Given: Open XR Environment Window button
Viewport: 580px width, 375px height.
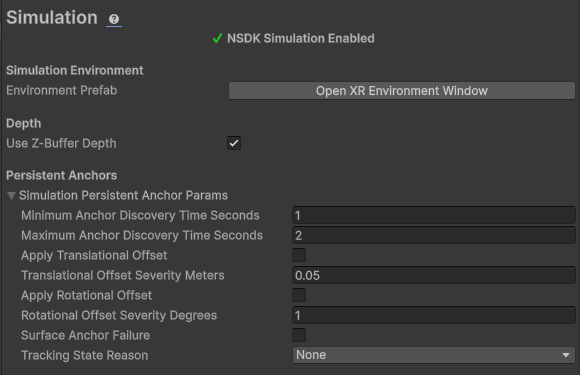Looking at the screenshot, I should pos(402,91).
